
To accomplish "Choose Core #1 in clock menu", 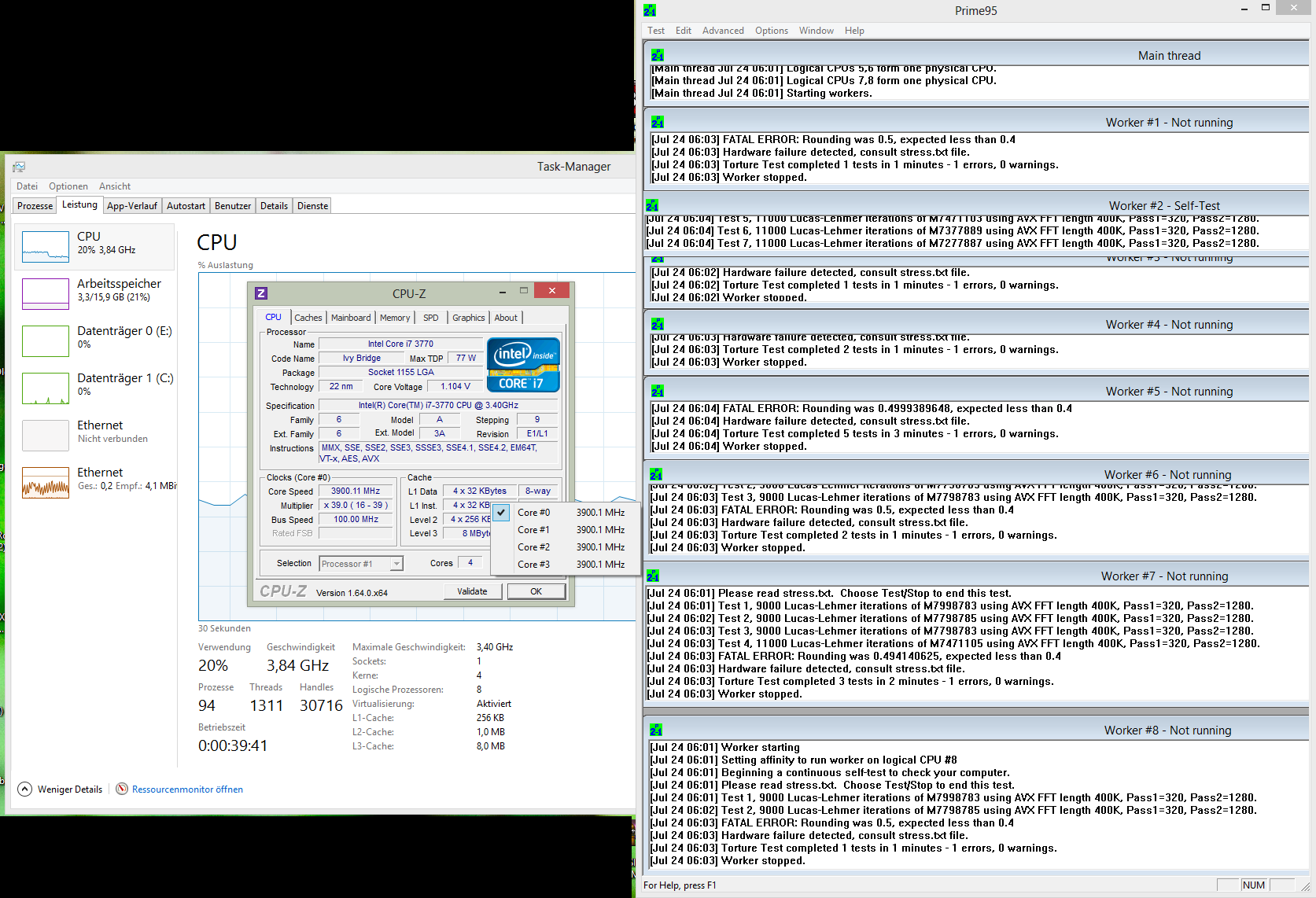I will [x=565, y=530].
